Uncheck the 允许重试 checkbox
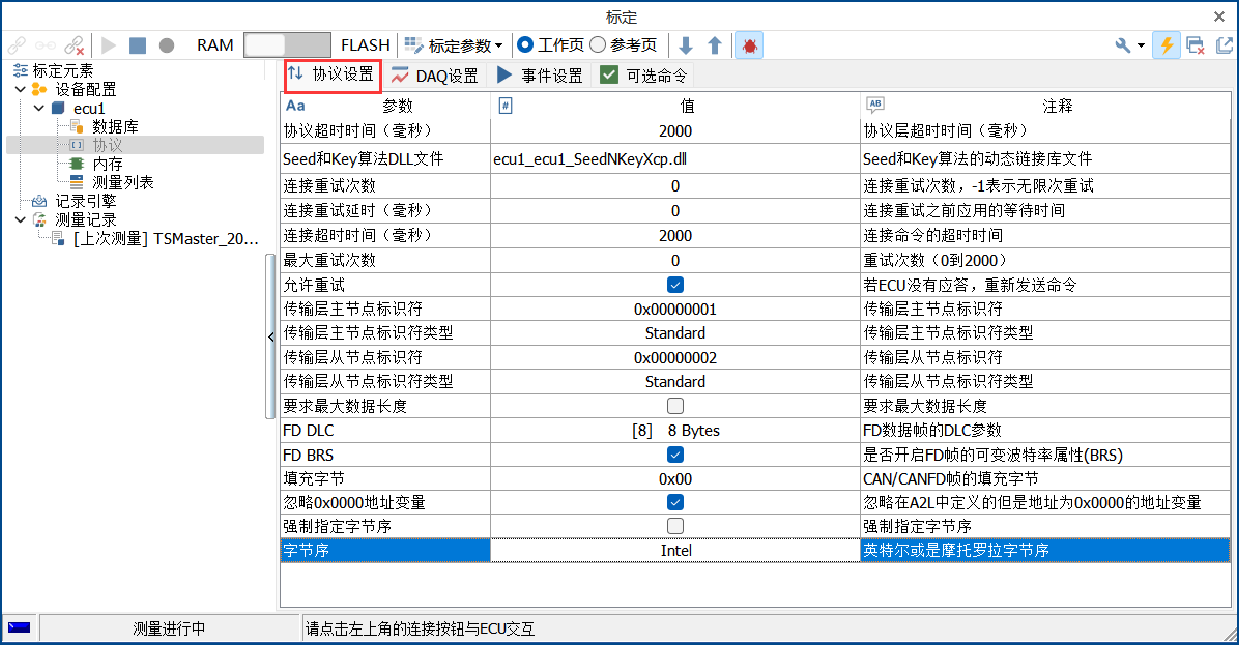This screenshot has height=645, width=1239. click(675, 285)
